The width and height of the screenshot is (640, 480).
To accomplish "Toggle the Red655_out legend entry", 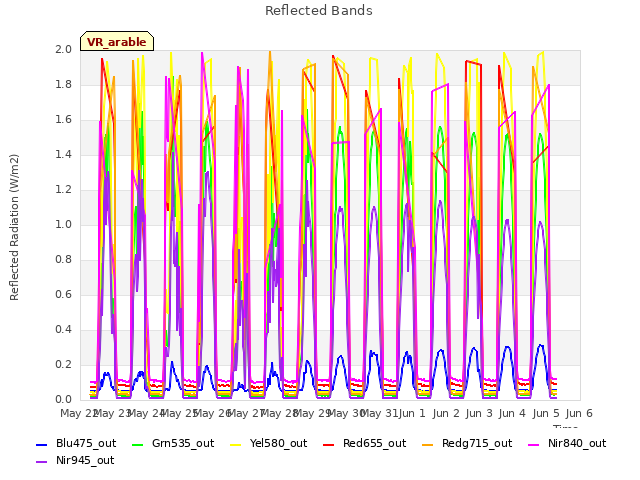I will 364,443.
